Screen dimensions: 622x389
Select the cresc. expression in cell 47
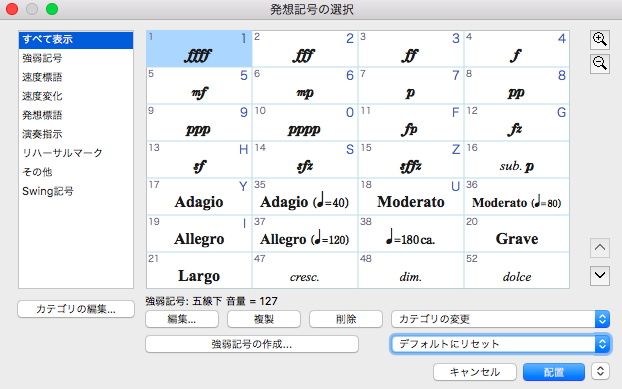click(x=305, y=270)
